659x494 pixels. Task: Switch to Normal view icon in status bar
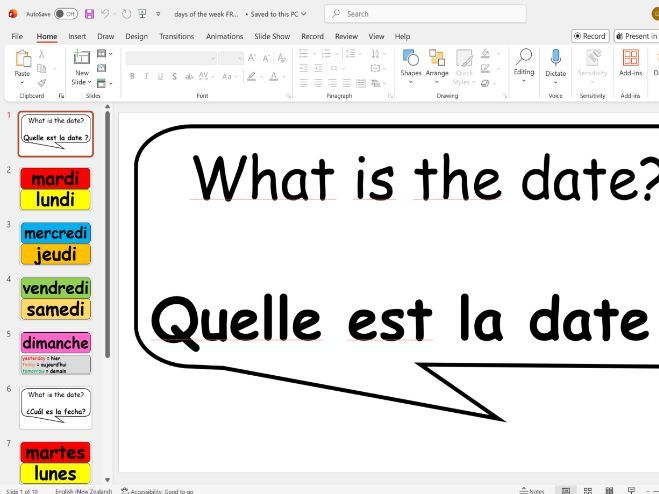coord(566,490)
